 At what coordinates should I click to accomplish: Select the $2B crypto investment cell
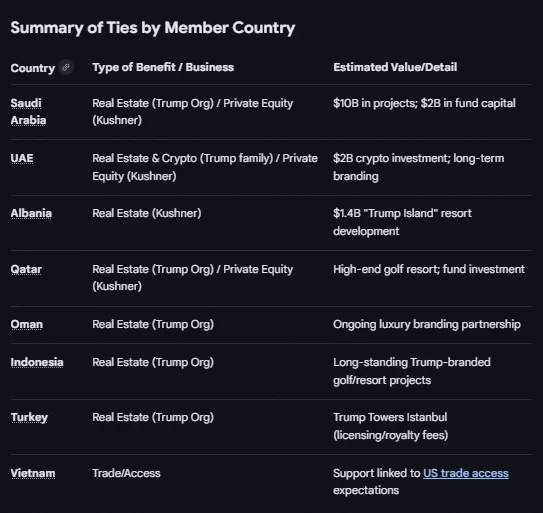[x=419, y=167]
